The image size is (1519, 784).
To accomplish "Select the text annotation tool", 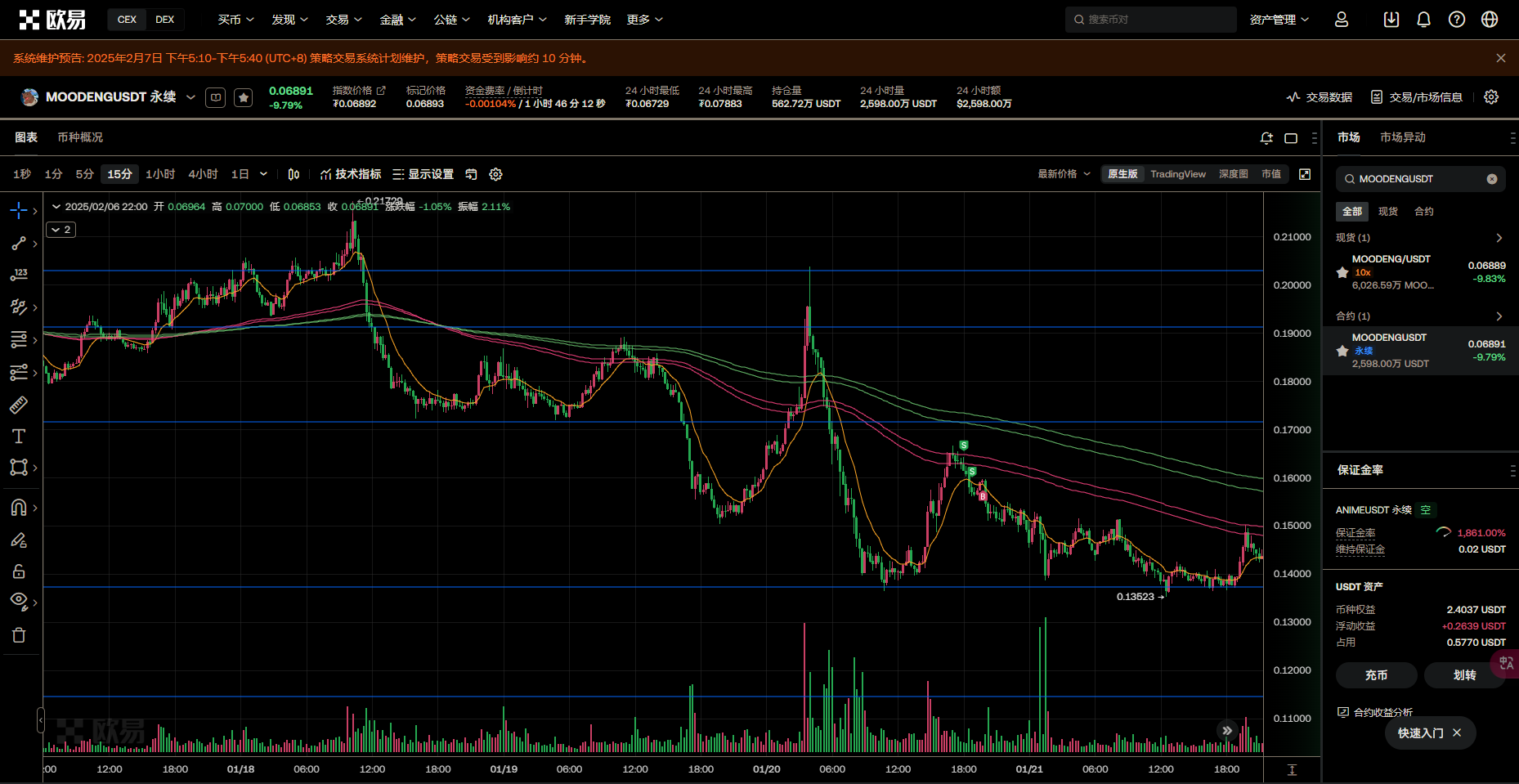I will pos(19,436).
